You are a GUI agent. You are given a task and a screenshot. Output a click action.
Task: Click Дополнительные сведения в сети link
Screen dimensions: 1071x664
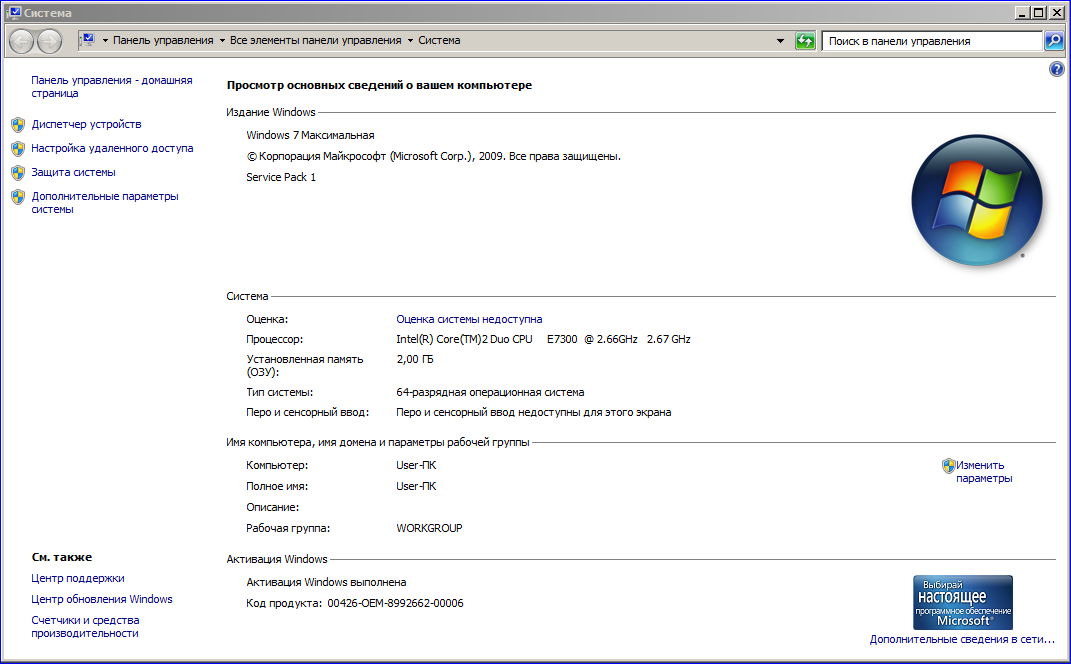tap(962, 639)
